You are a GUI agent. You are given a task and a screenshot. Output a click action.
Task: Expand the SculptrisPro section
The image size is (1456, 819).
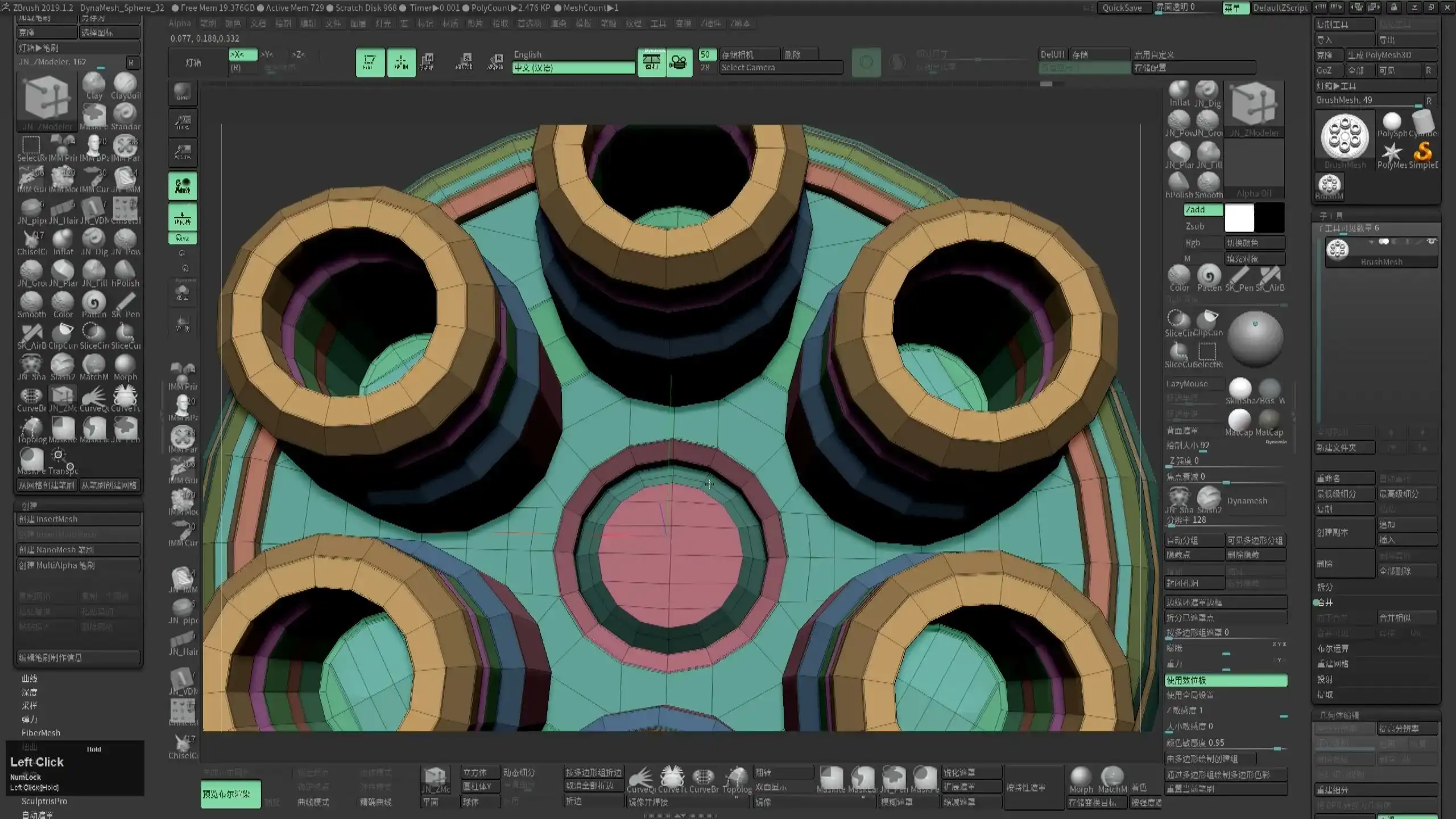(x=44, y=801)
